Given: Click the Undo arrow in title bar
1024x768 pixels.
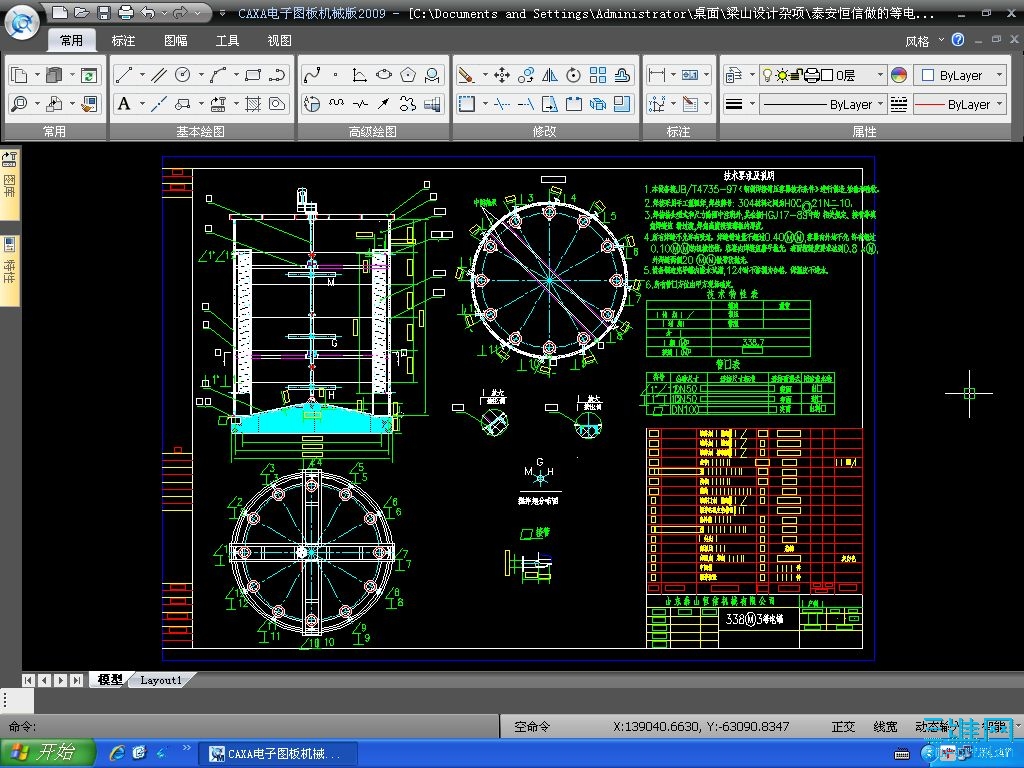Looking at the screenshot, I should point(148,12).
